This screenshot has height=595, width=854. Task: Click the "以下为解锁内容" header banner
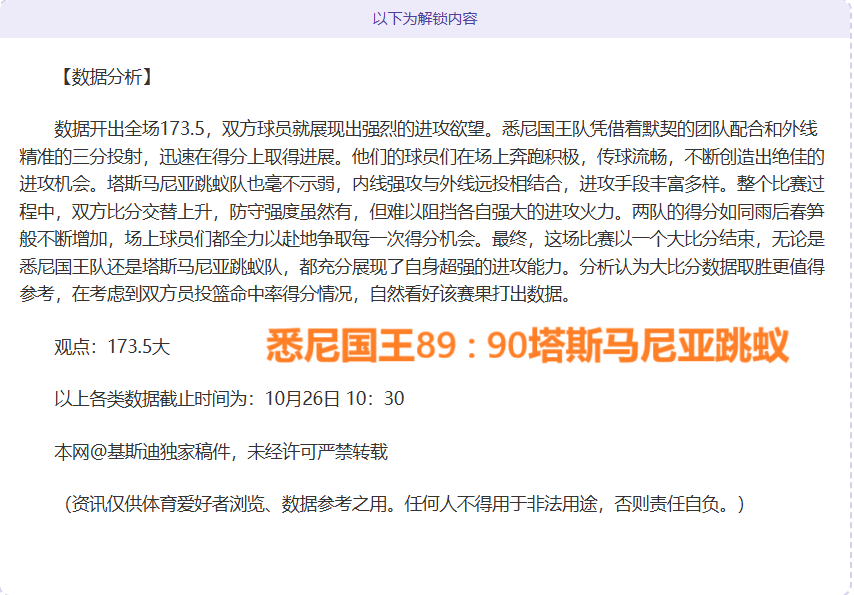pos(425,19)
